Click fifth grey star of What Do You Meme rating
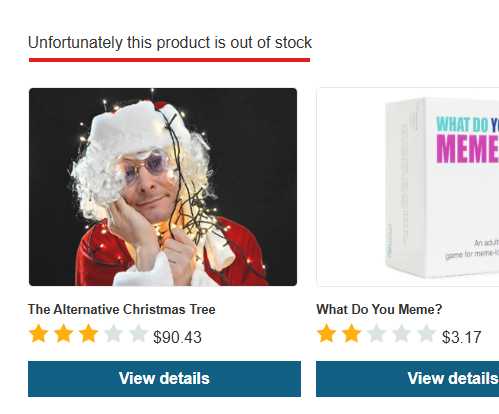Image resolution: width=499 pixels, height=414 pixels. click(426, 333)
